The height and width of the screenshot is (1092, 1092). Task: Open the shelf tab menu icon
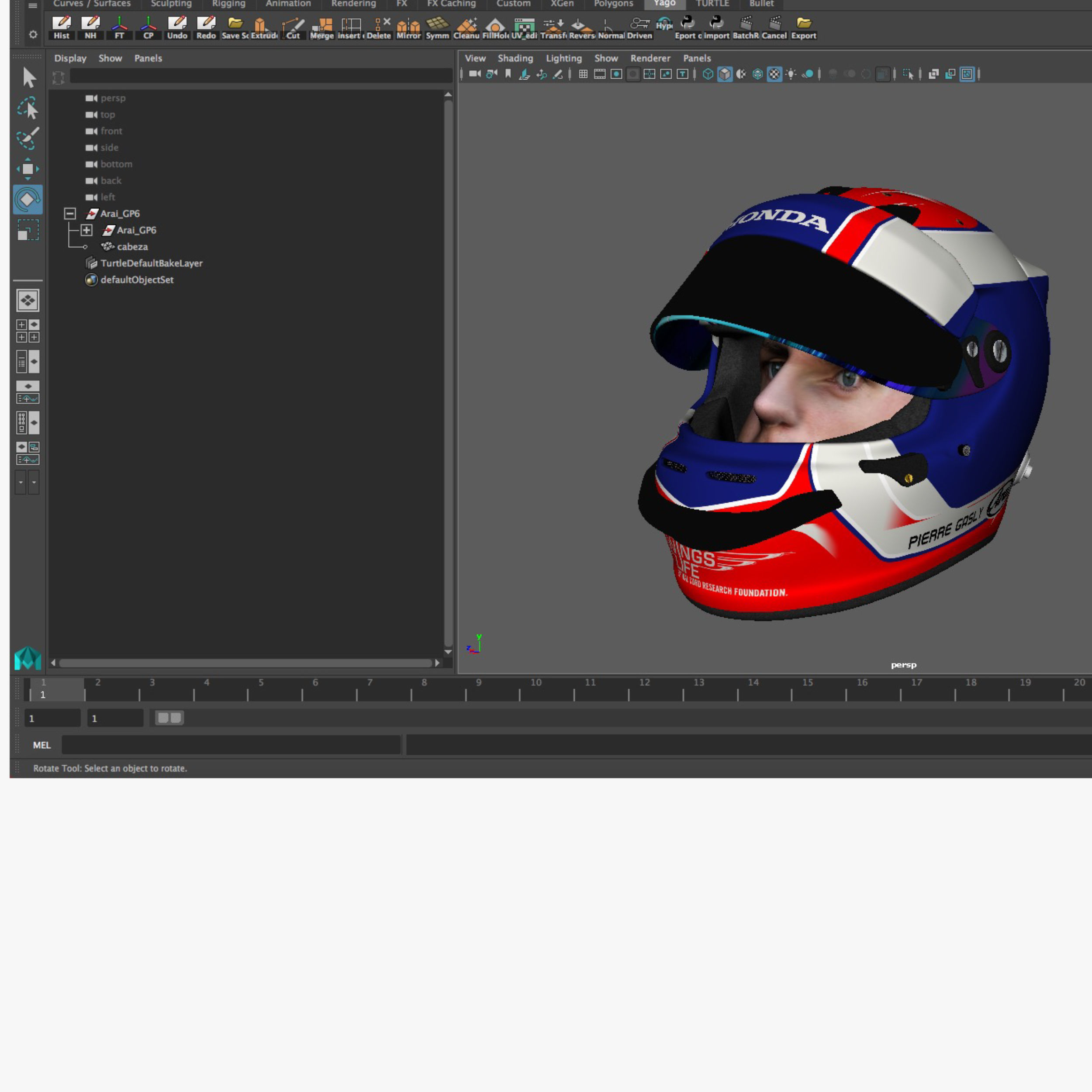tap(33, 5)
